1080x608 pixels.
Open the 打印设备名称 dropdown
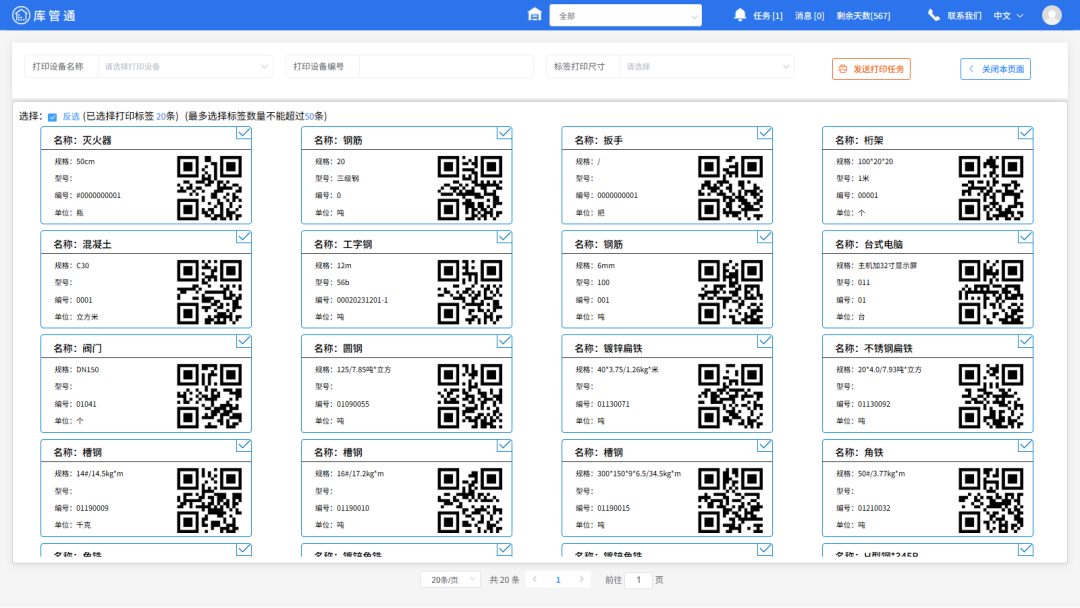186,67
